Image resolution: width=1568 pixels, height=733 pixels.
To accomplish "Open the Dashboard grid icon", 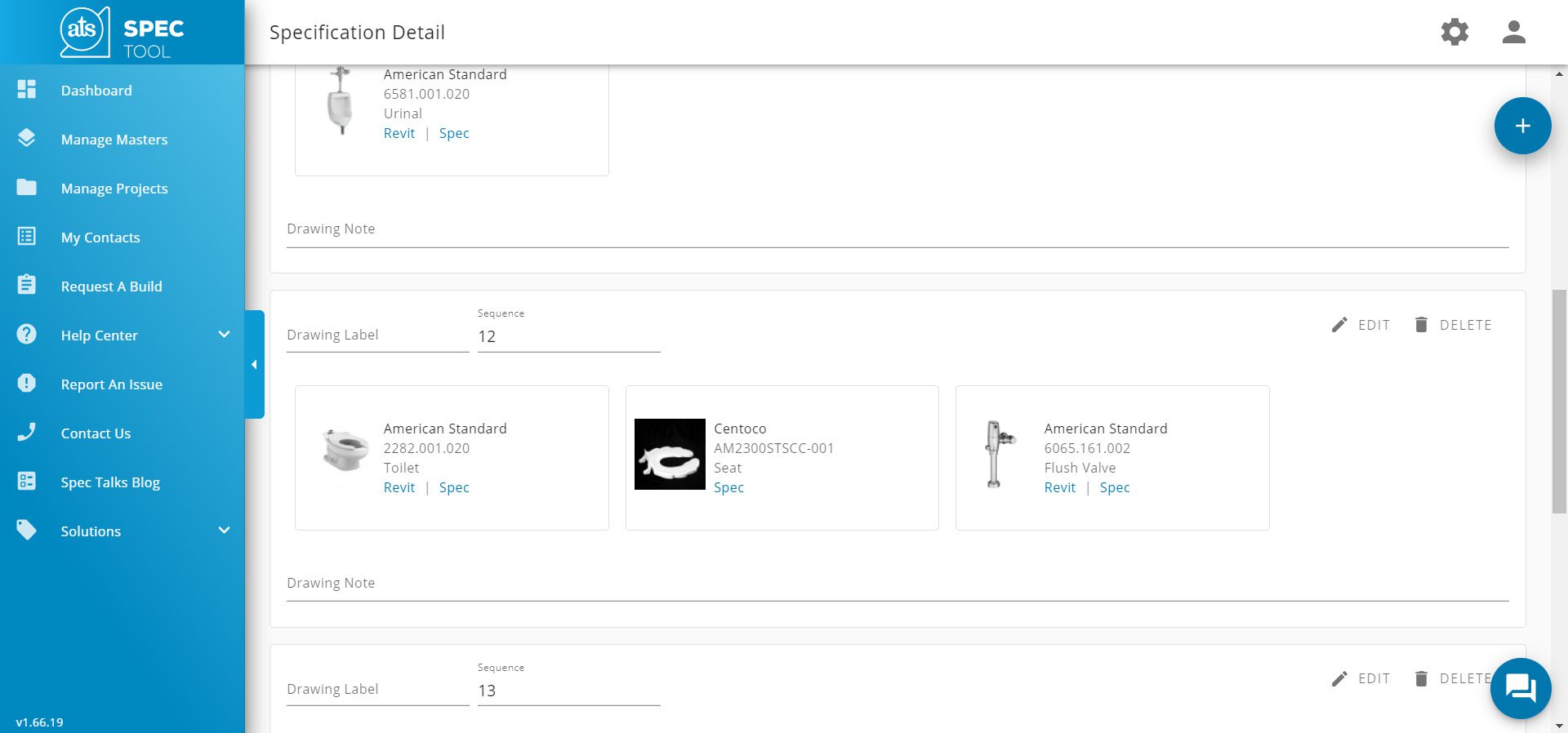I will tap(27, 90).
